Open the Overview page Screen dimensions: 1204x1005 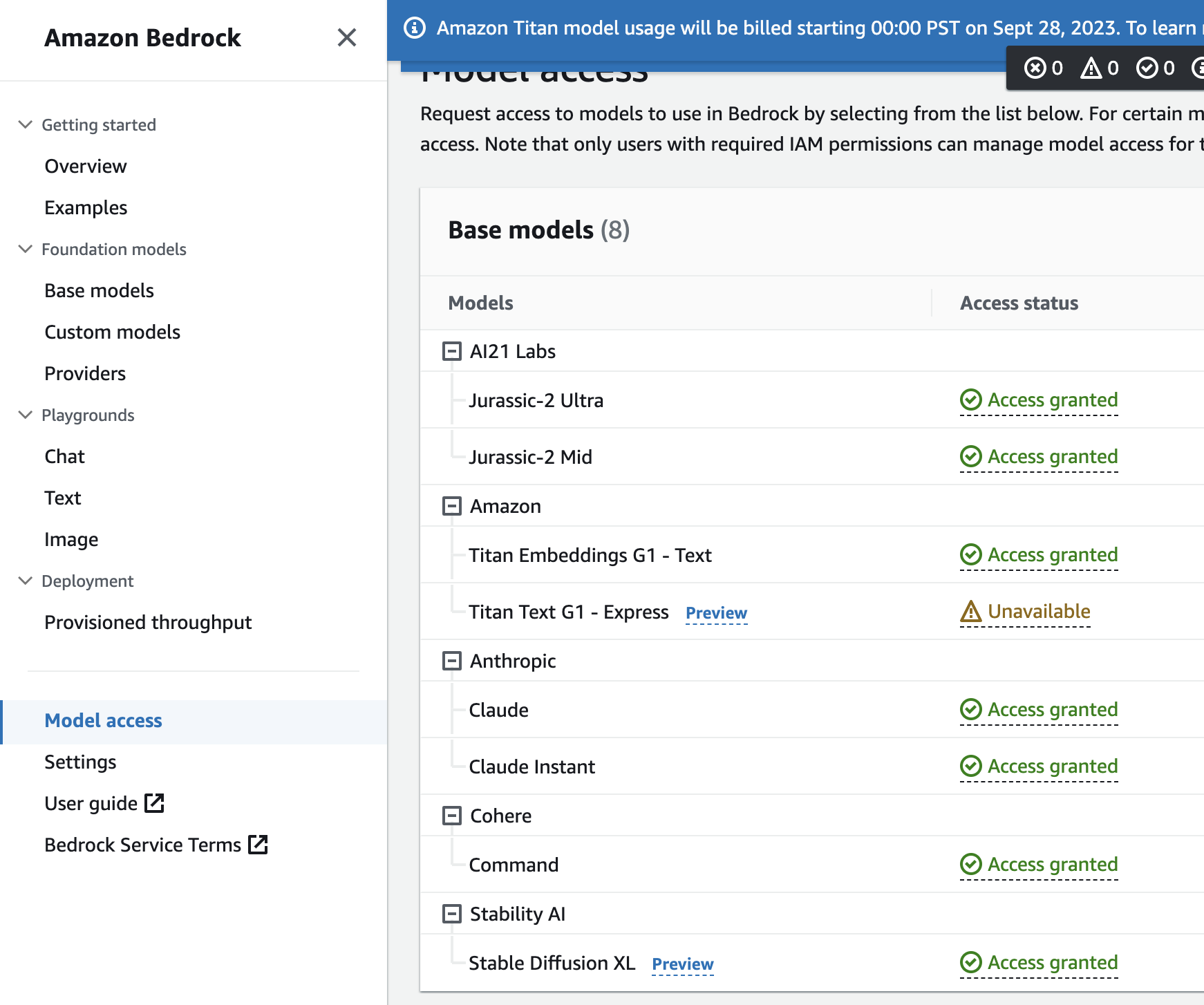point(86,166)
